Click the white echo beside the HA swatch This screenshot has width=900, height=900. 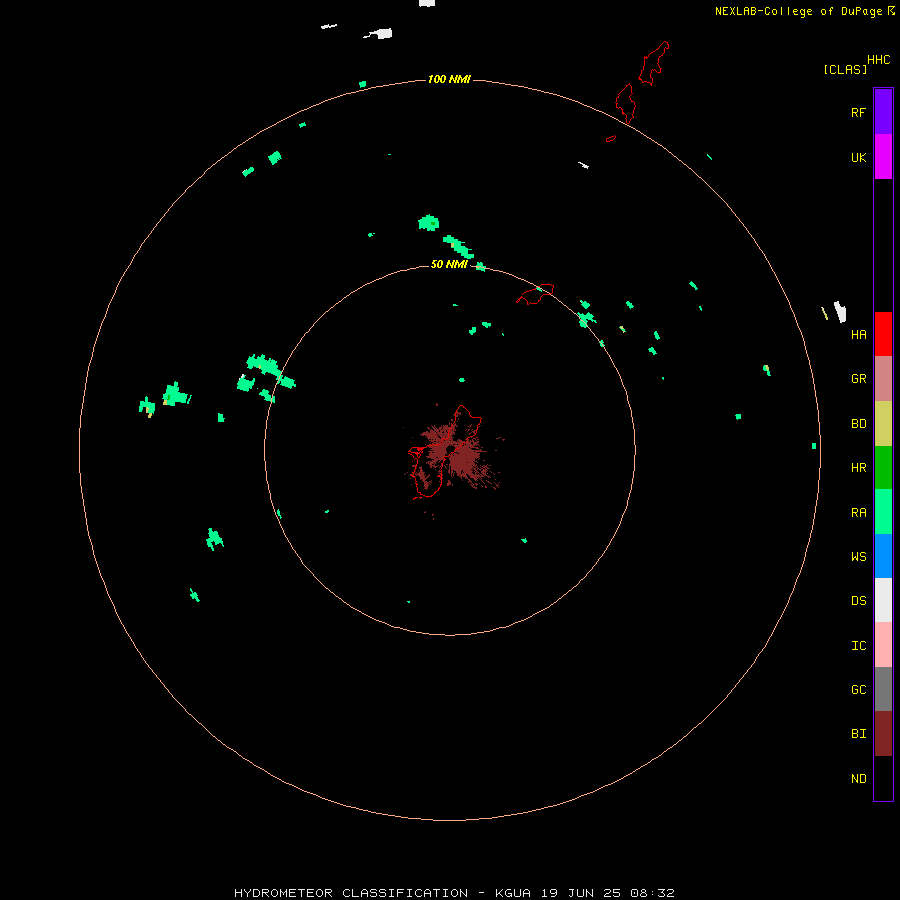840,311
